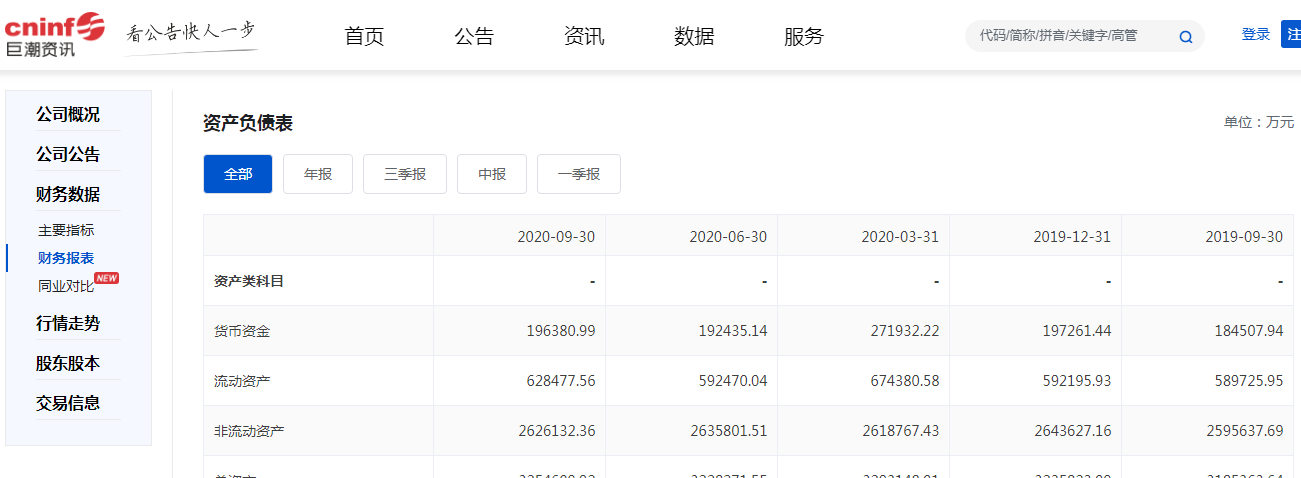Open 公司公告 sidebar section

coord(68,154)
